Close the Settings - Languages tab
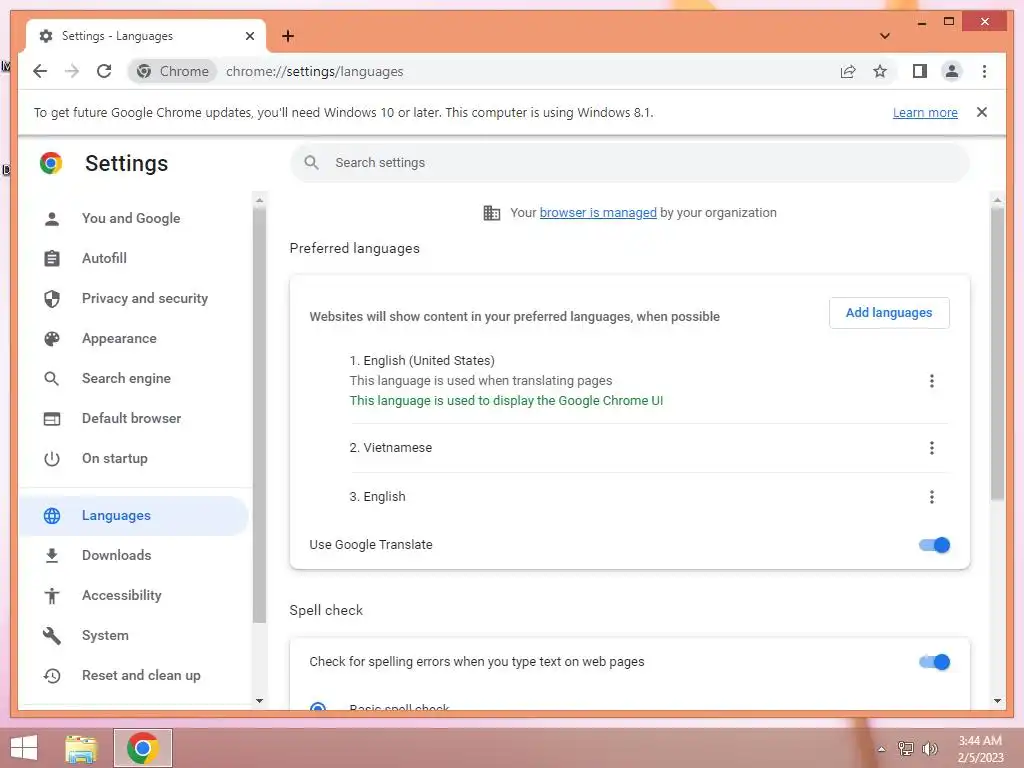 (x=249, y=36)
